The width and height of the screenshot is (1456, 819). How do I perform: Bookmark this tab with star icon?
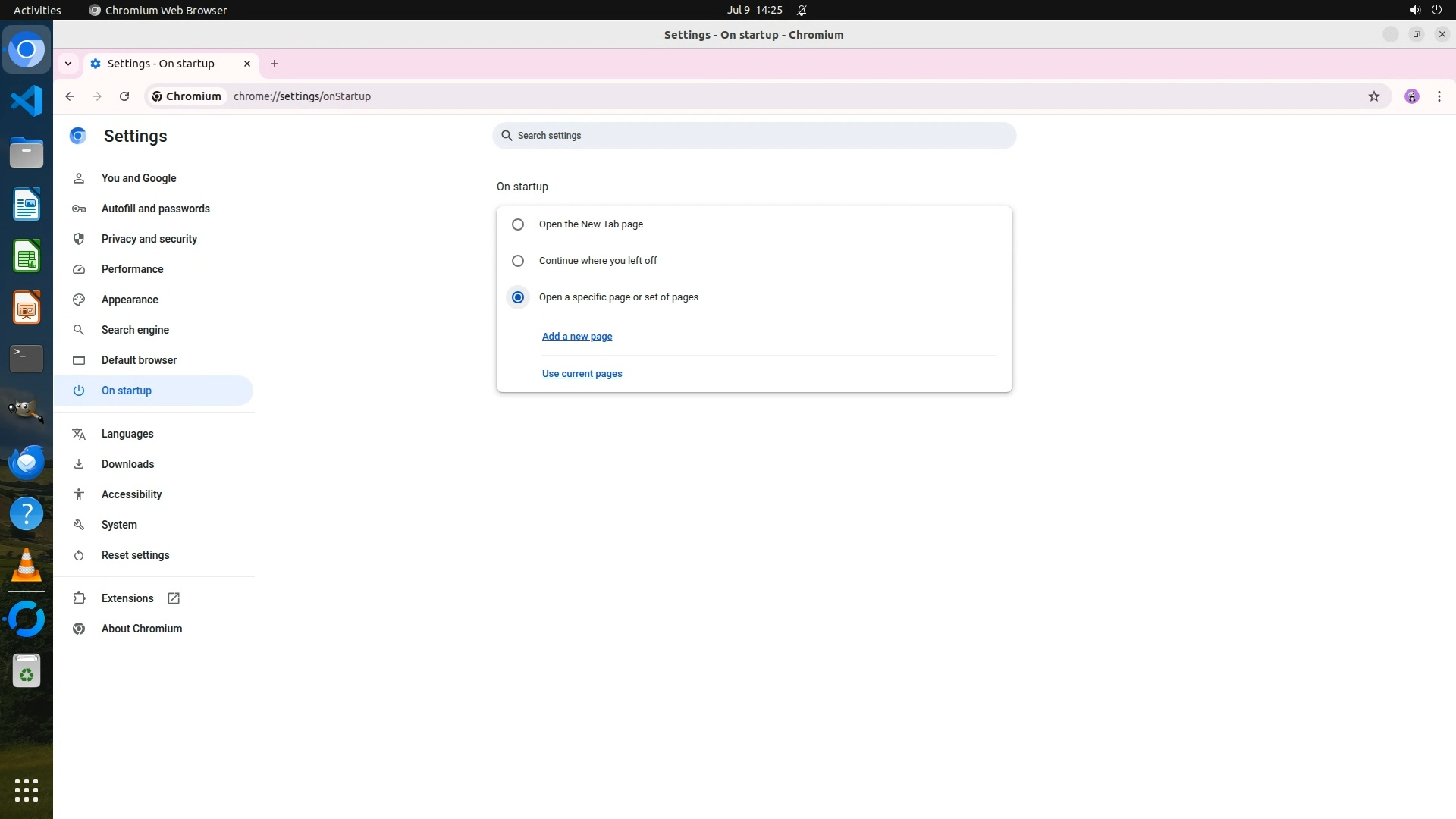1373,96
